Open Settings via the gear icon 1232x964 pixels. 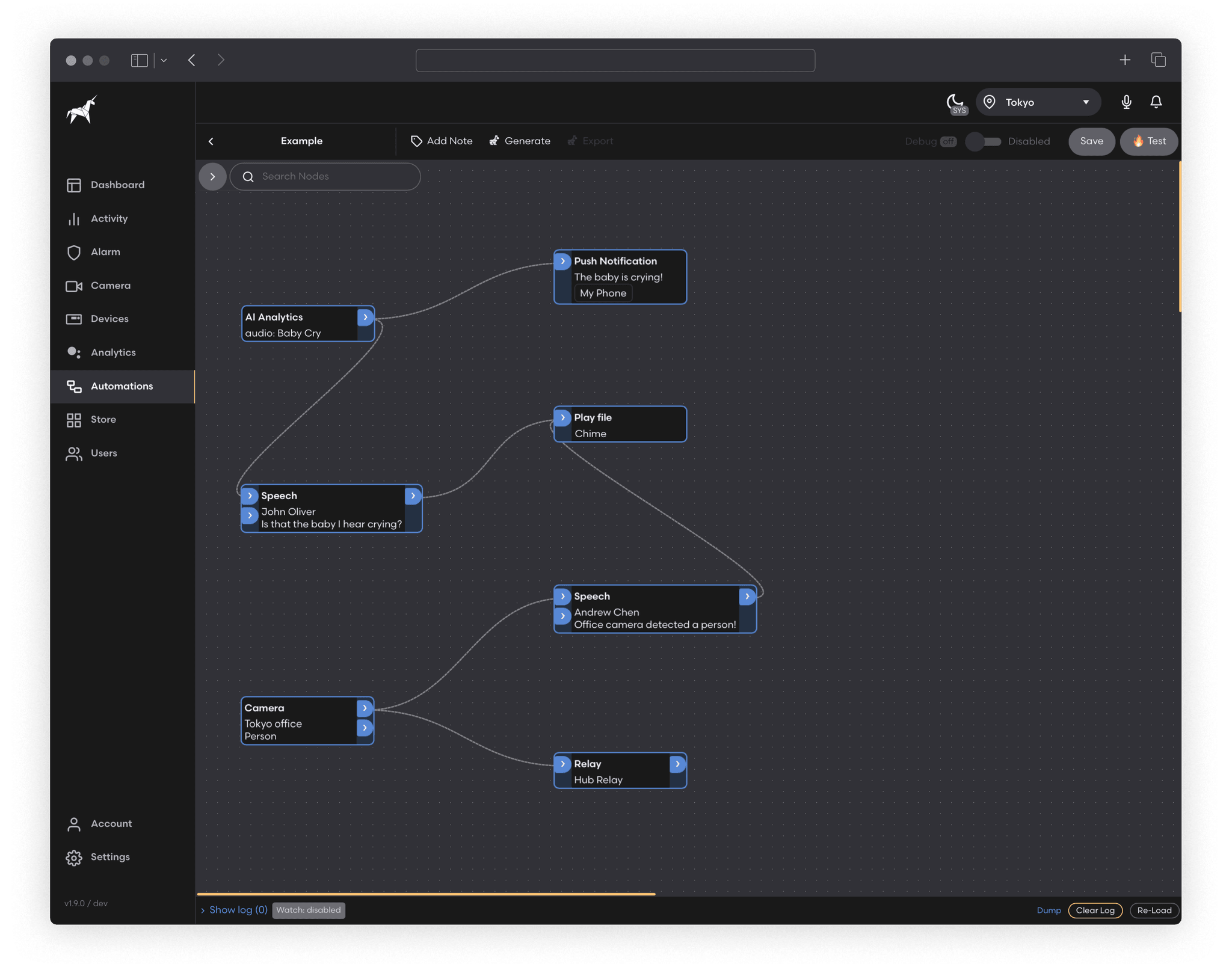[74, 858]
